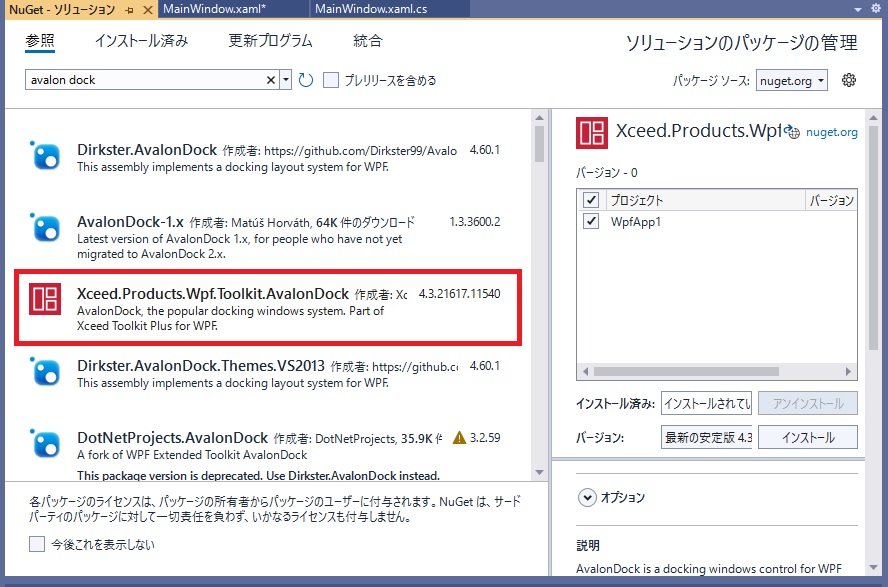Image resolution: width=888 pixels, height=587 pixels.
Task: Select the Dirkster.AvalonDock package title
Action: tap(147, 149)
